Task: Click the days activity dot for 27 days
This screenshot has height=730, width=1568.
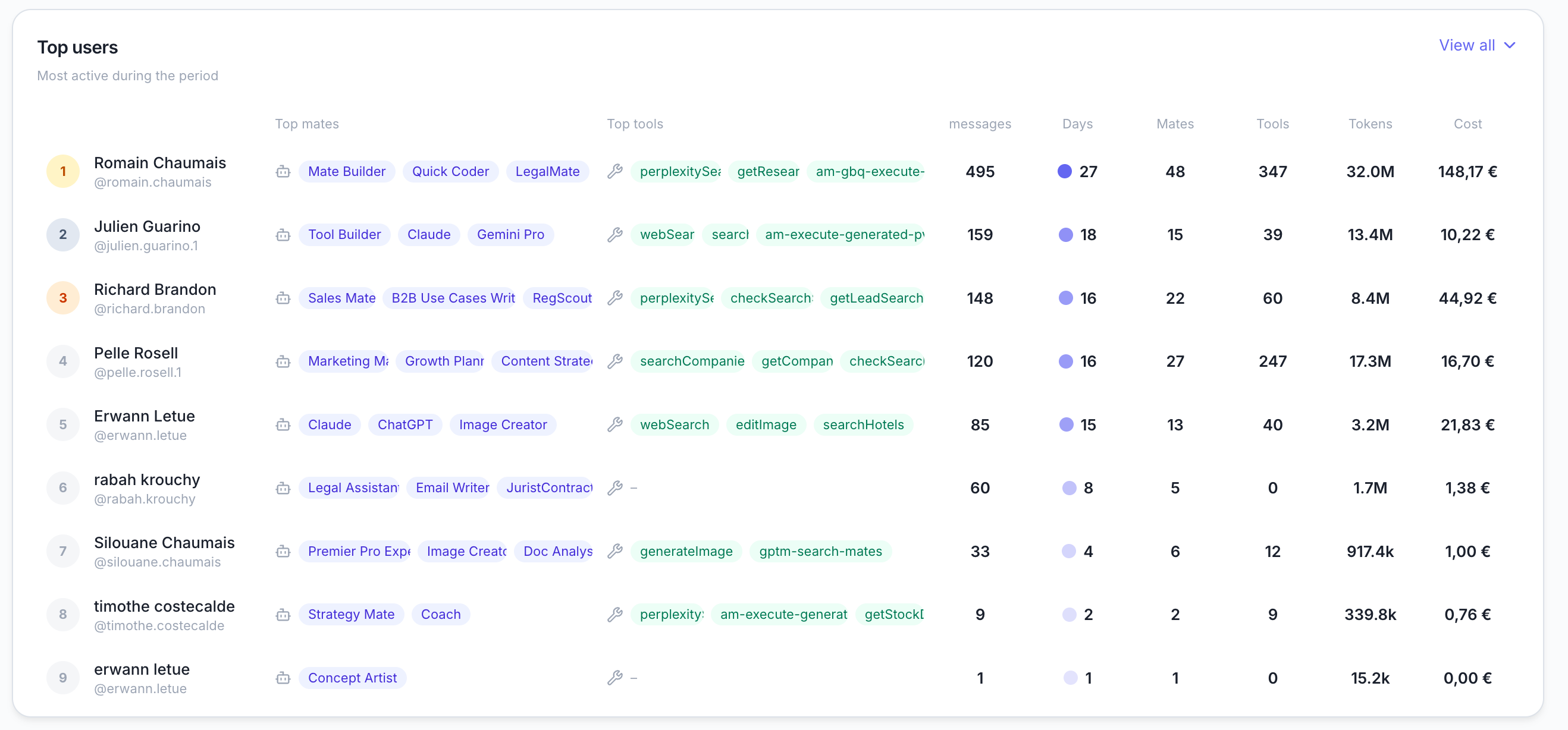Action: coord(1065,172)
